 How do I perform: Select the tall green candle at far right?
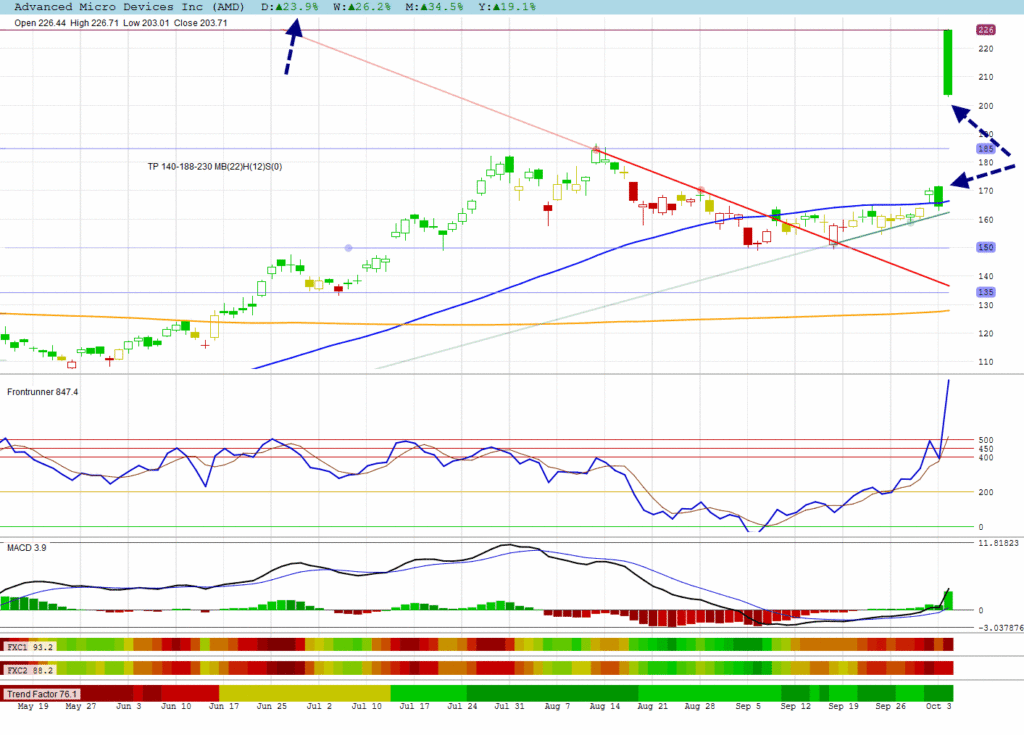[947, 63]
